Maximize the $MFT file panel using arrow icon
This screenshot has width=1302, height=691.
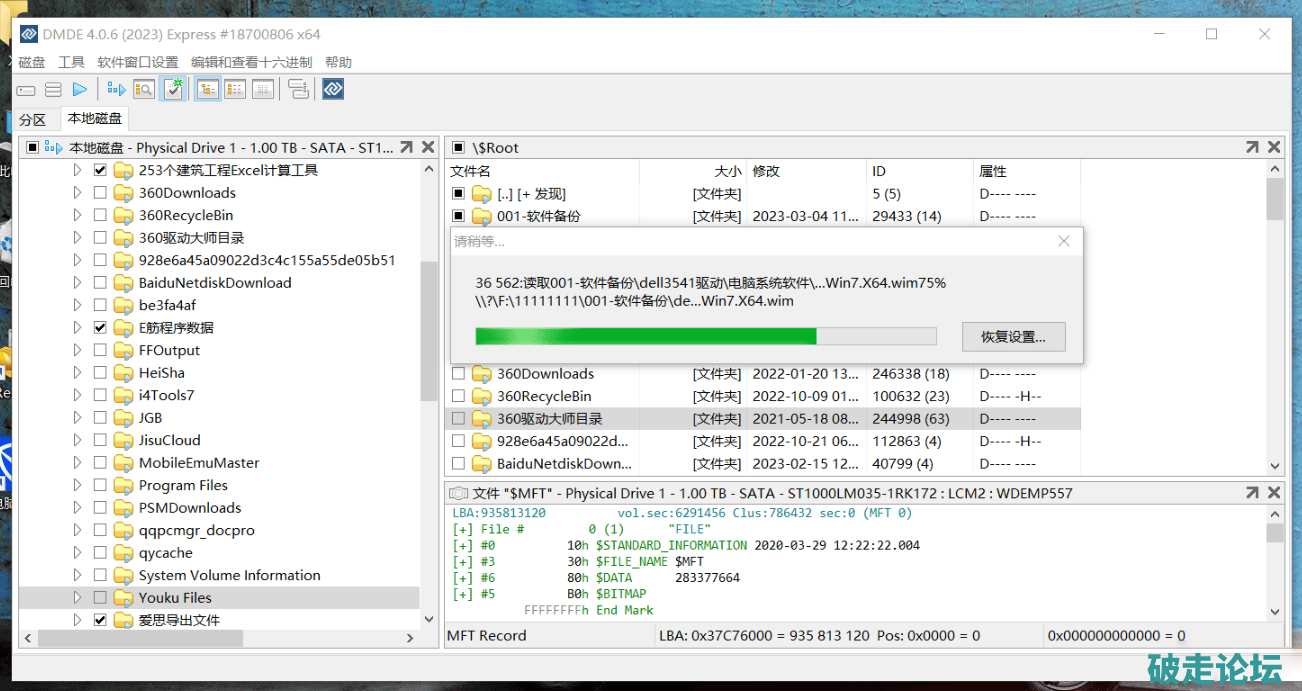pyautogui.click(x=1252, y=493)
